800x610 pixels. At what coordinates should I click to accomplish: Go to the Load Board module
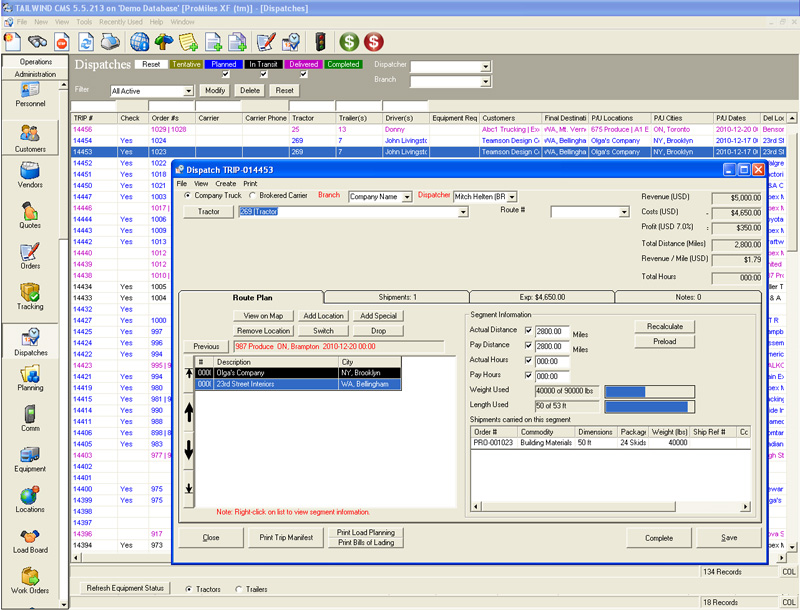pyautogui.click(x=30, y=539)
